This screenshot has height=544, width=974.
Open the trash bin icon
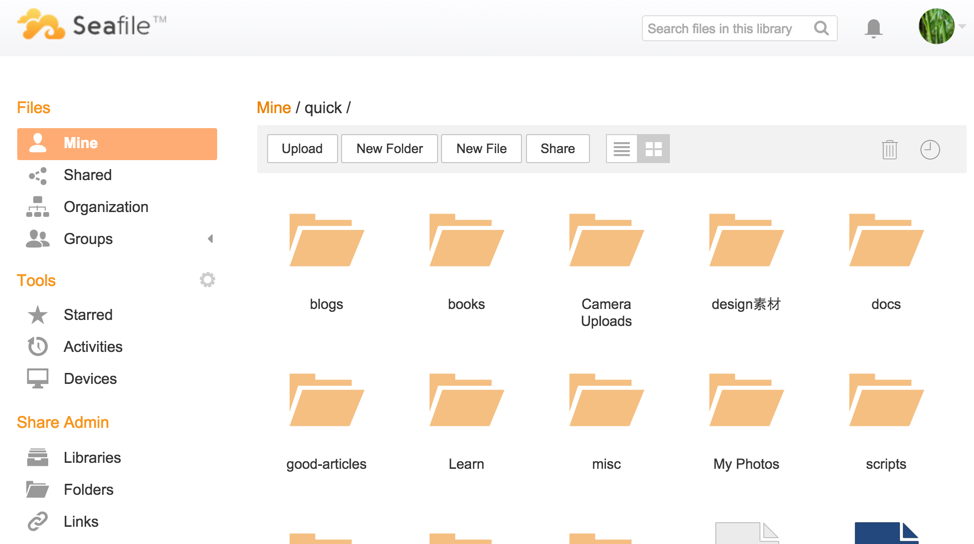pos(890,149)
